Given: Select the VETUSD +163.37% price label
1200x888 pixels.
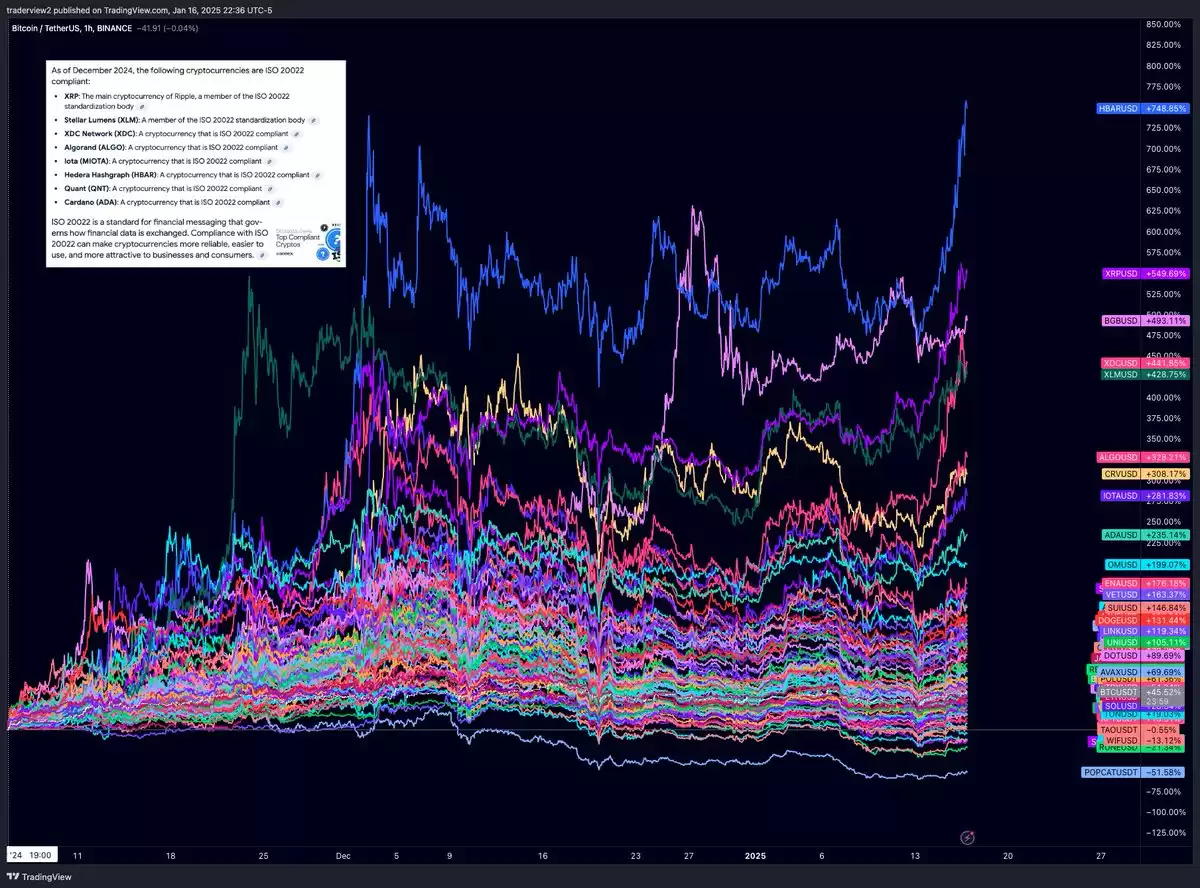Looking at the screenshot, I should point(1146,595).
